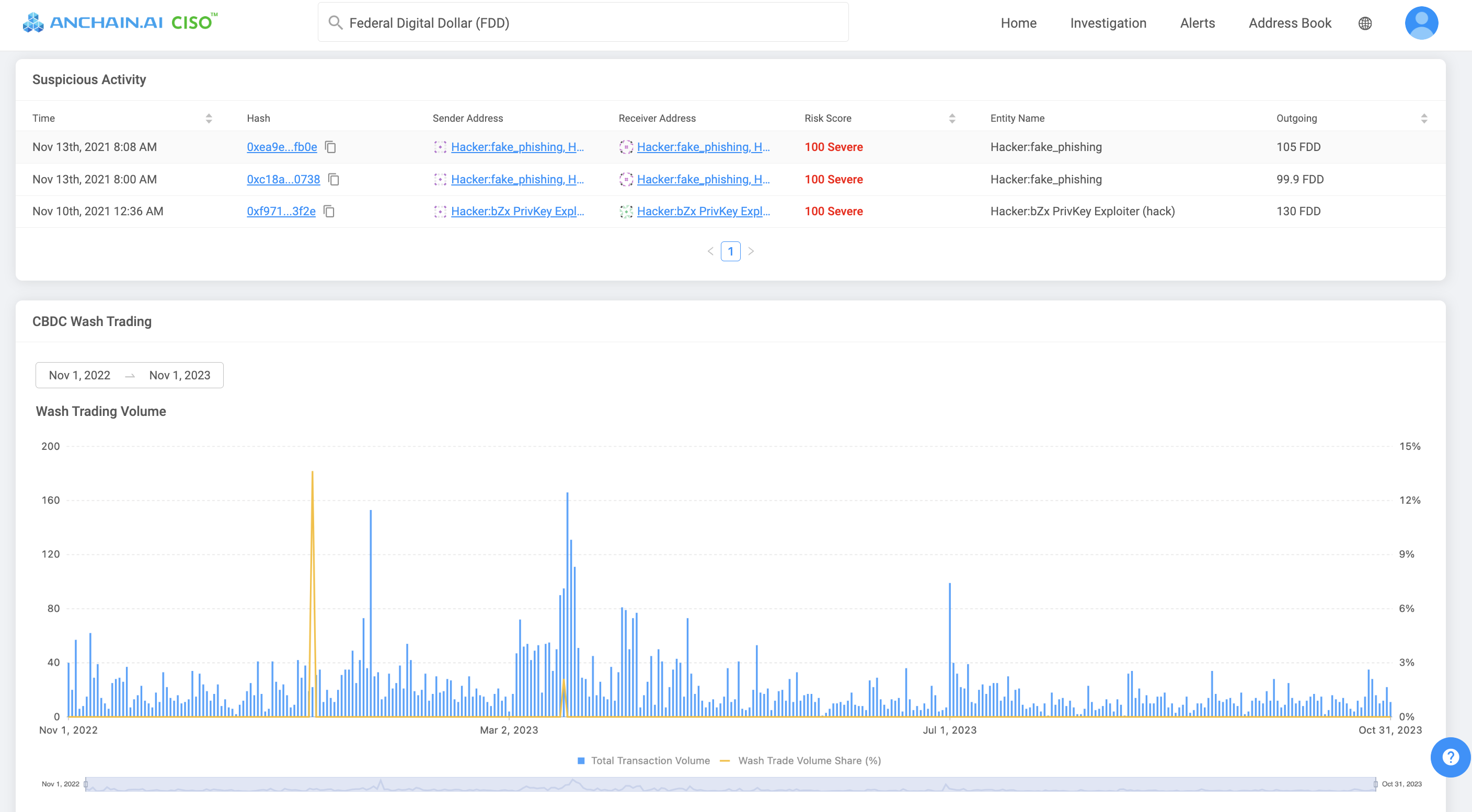Switch to the Alerts section
Screen dimensions: 1472x812
click(x=1197, y=23)
